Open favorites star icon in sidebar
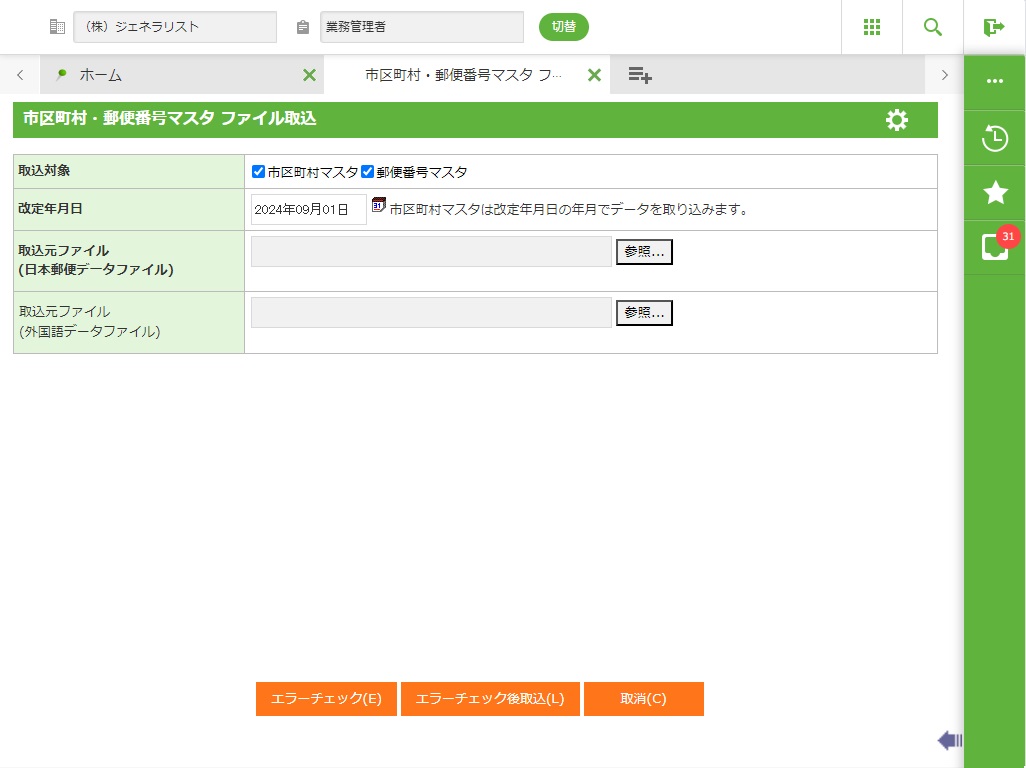The width and height of the screenshot is (1026, 768). coord(995,193)
